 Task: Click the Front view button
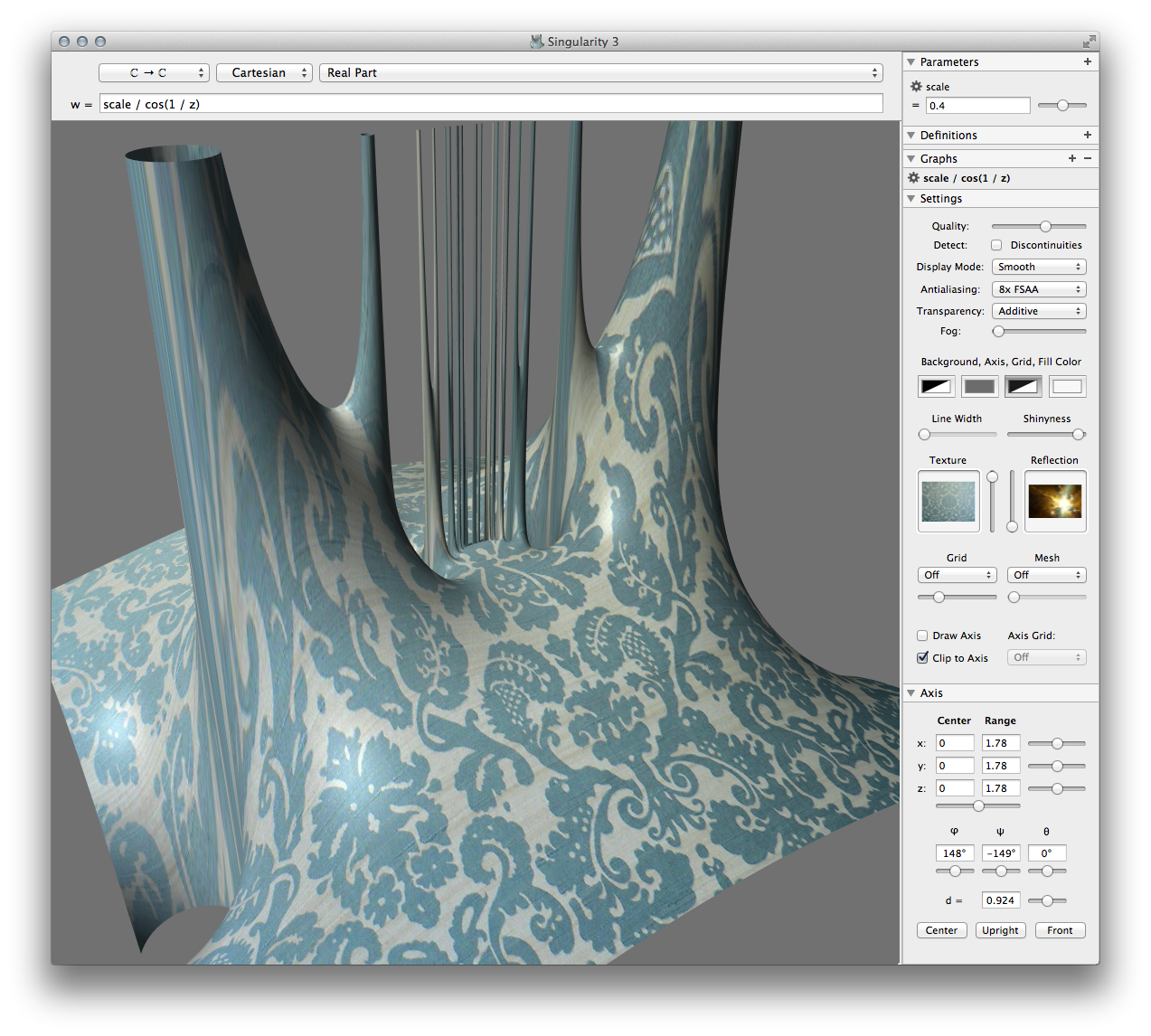coord(1060,930)
